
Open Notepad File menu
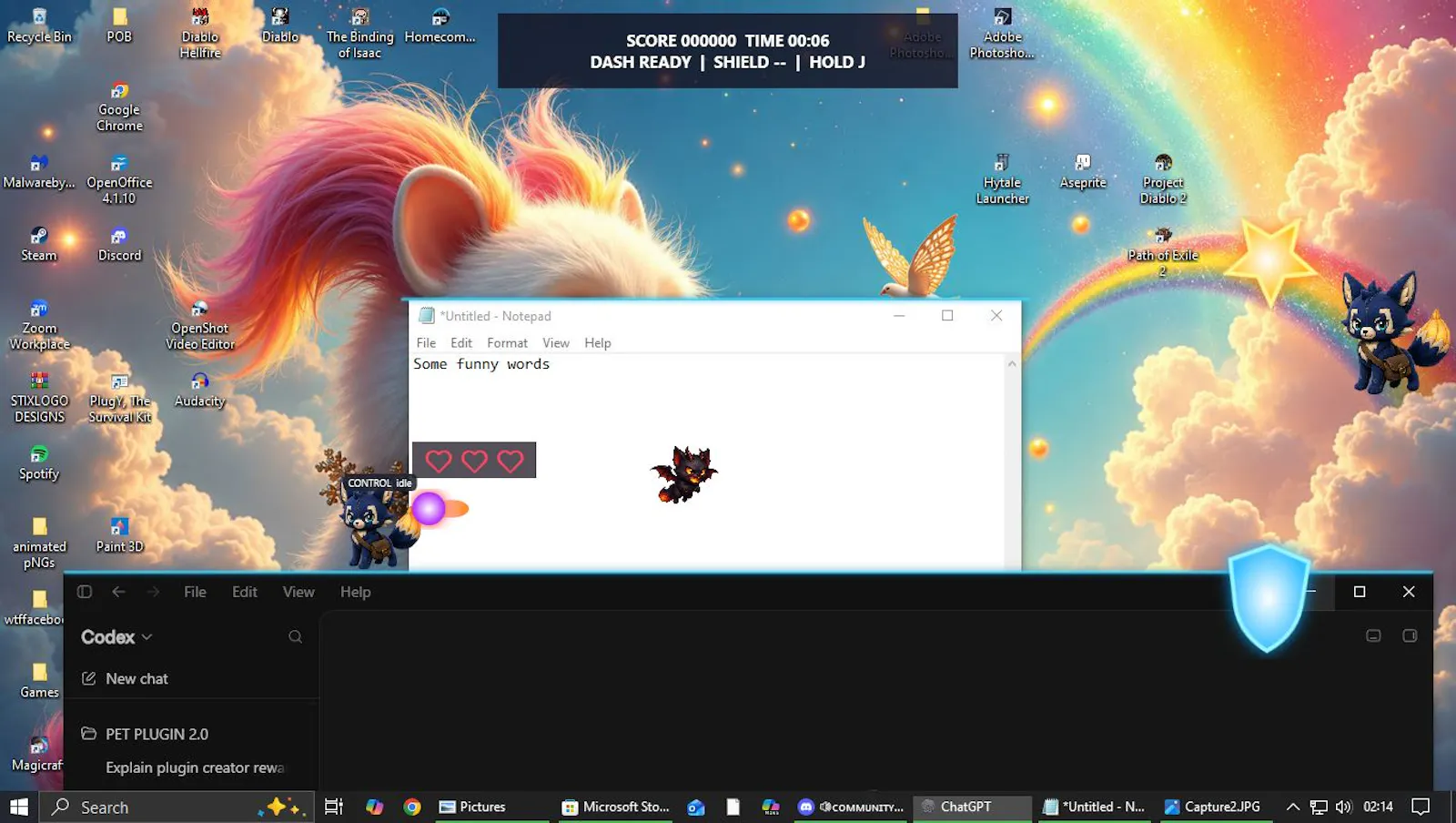click(x=426, y=343)
